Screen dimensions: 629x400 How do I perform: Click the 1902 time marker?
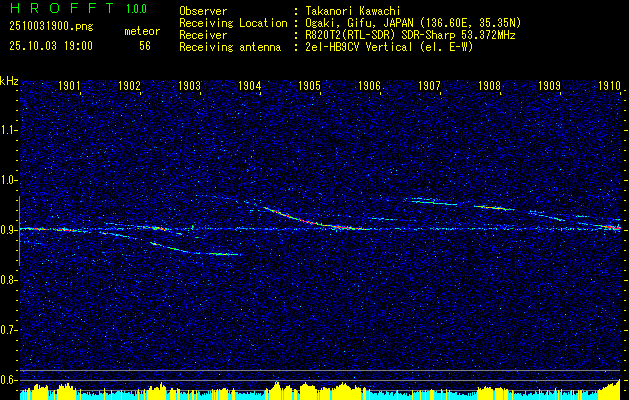130,85
